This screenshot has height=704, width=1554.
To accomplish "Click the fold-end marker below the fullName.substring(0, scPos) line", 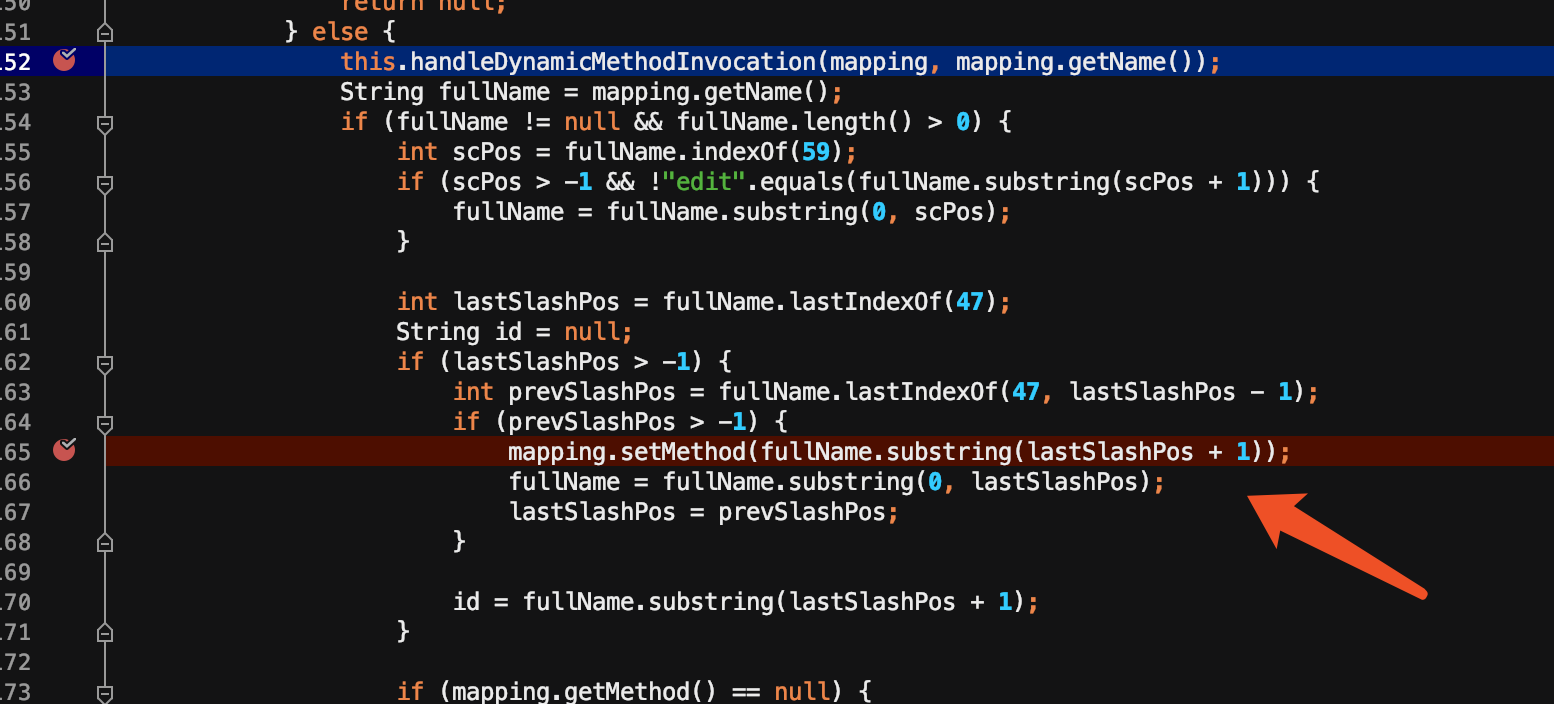I will [x=104, y=241].
